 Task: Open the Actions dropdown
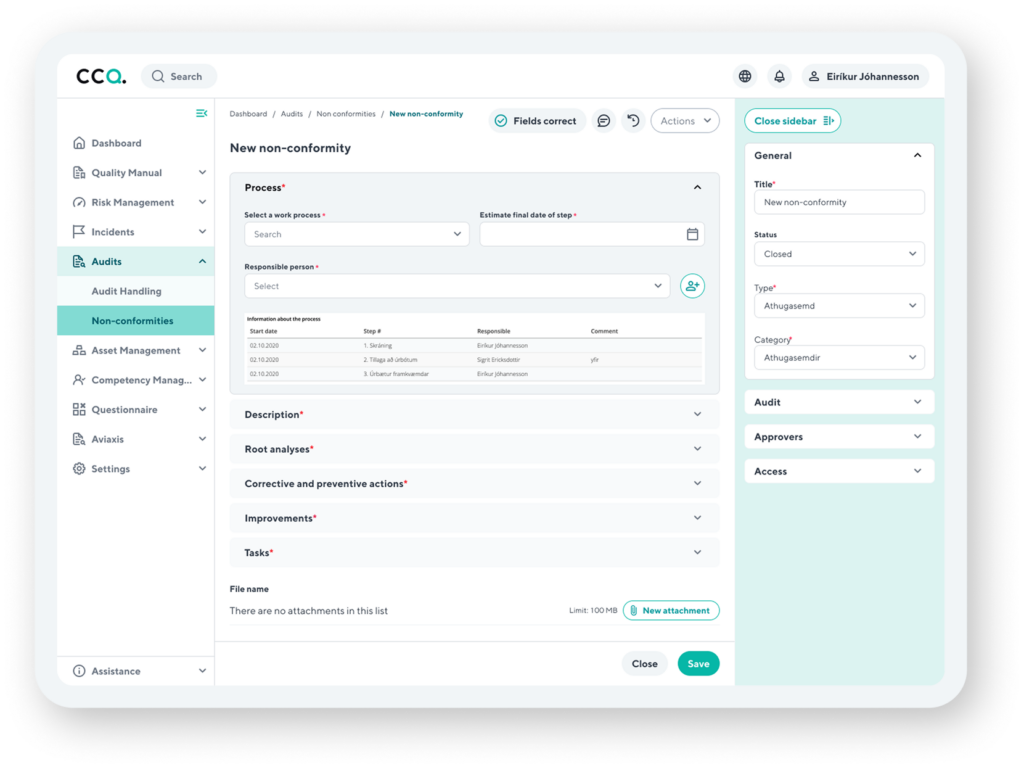pyautogui.click(x=685, y=121)
